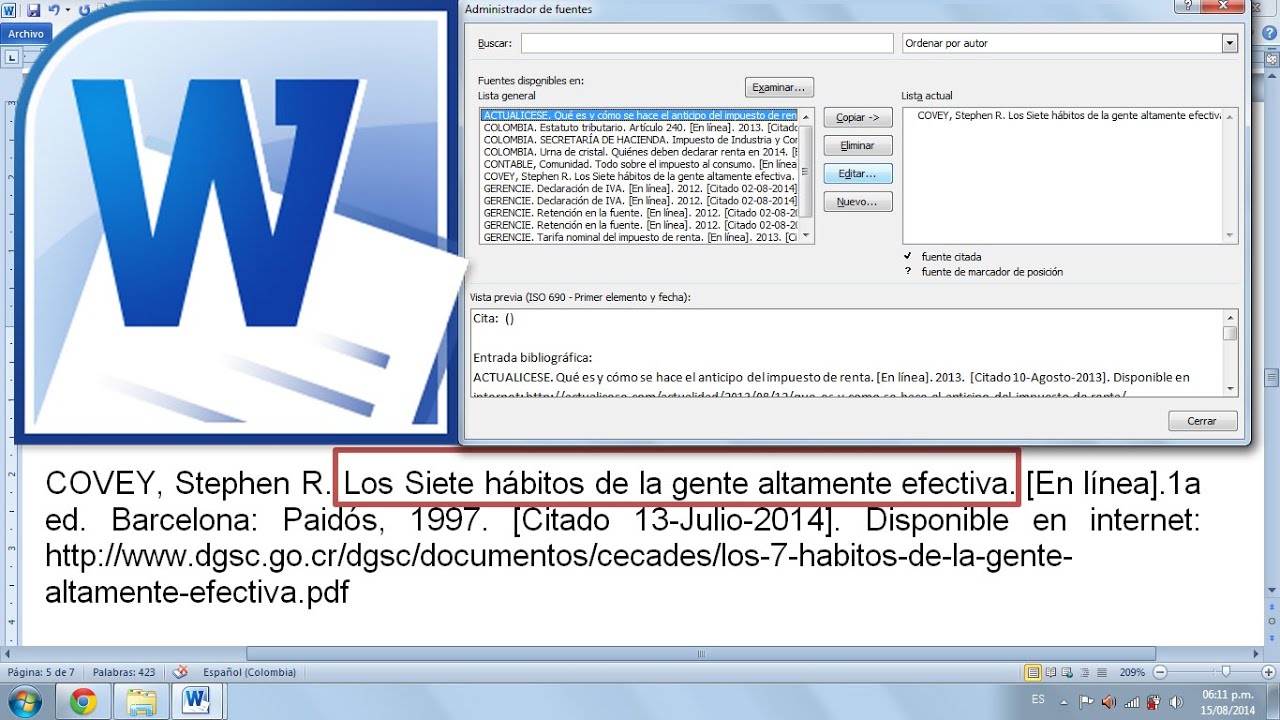This screenshot has width=1280, height=720.
Task: Click the ruler tab selector box
Action: coord(12,57)
